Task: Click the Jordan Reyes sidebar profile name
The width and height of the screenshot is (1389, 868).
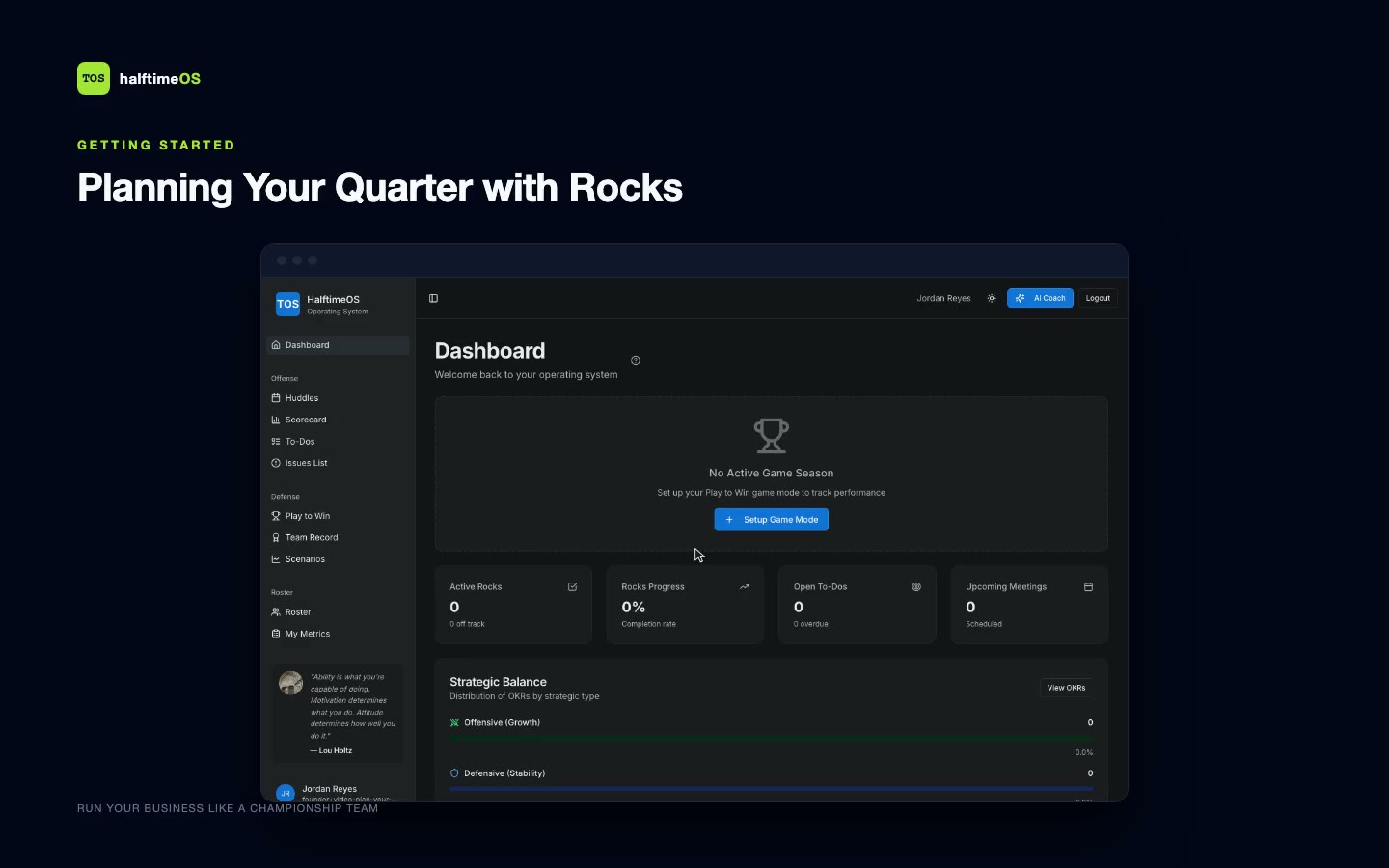Action: click(329, 789)
